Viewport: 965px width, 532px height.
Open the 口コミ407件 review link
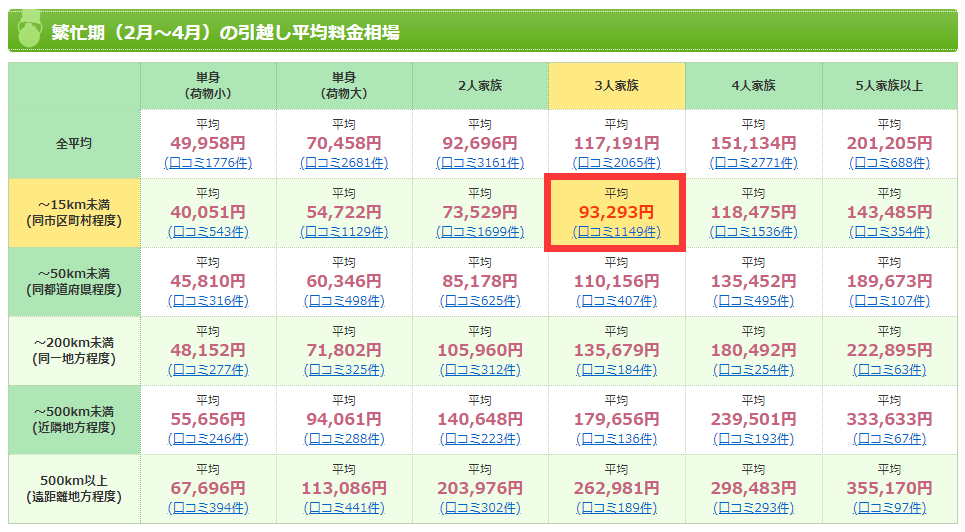tap(617, 300)
